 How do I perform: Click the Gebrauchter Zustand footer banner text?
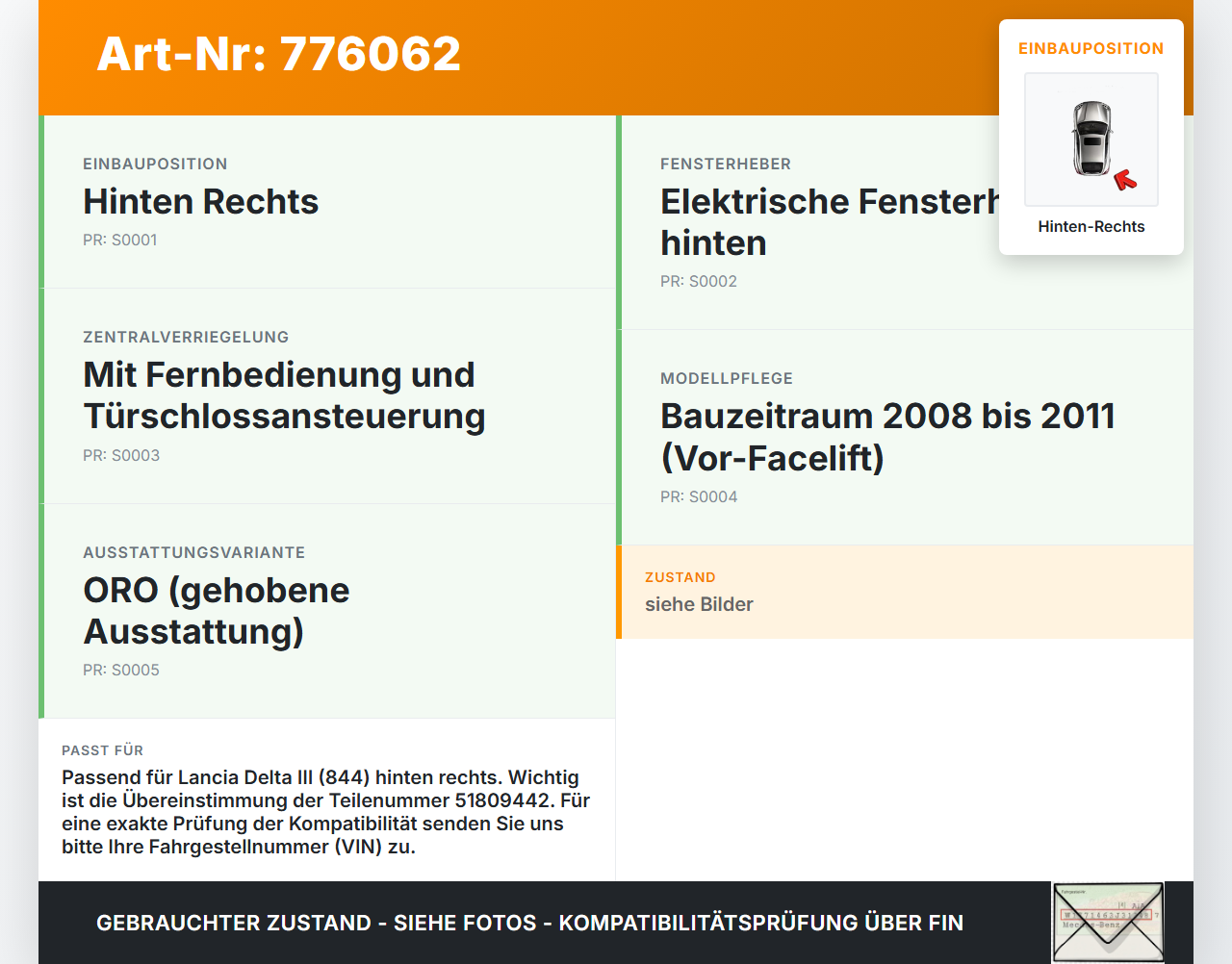point(529,923)
